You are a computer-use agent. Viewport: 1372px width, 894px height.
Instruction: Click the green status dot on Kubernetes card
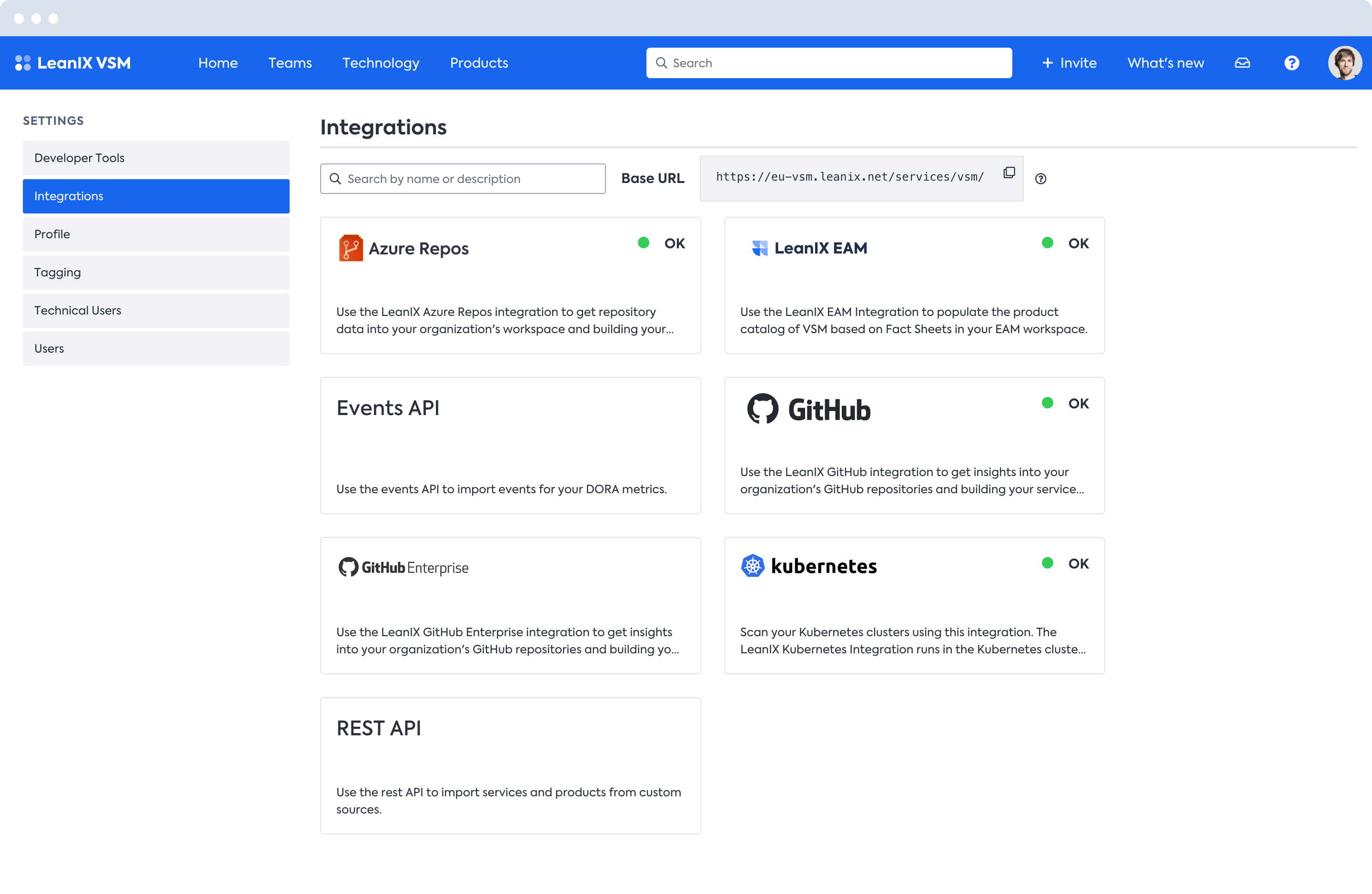click(1048, 563)
